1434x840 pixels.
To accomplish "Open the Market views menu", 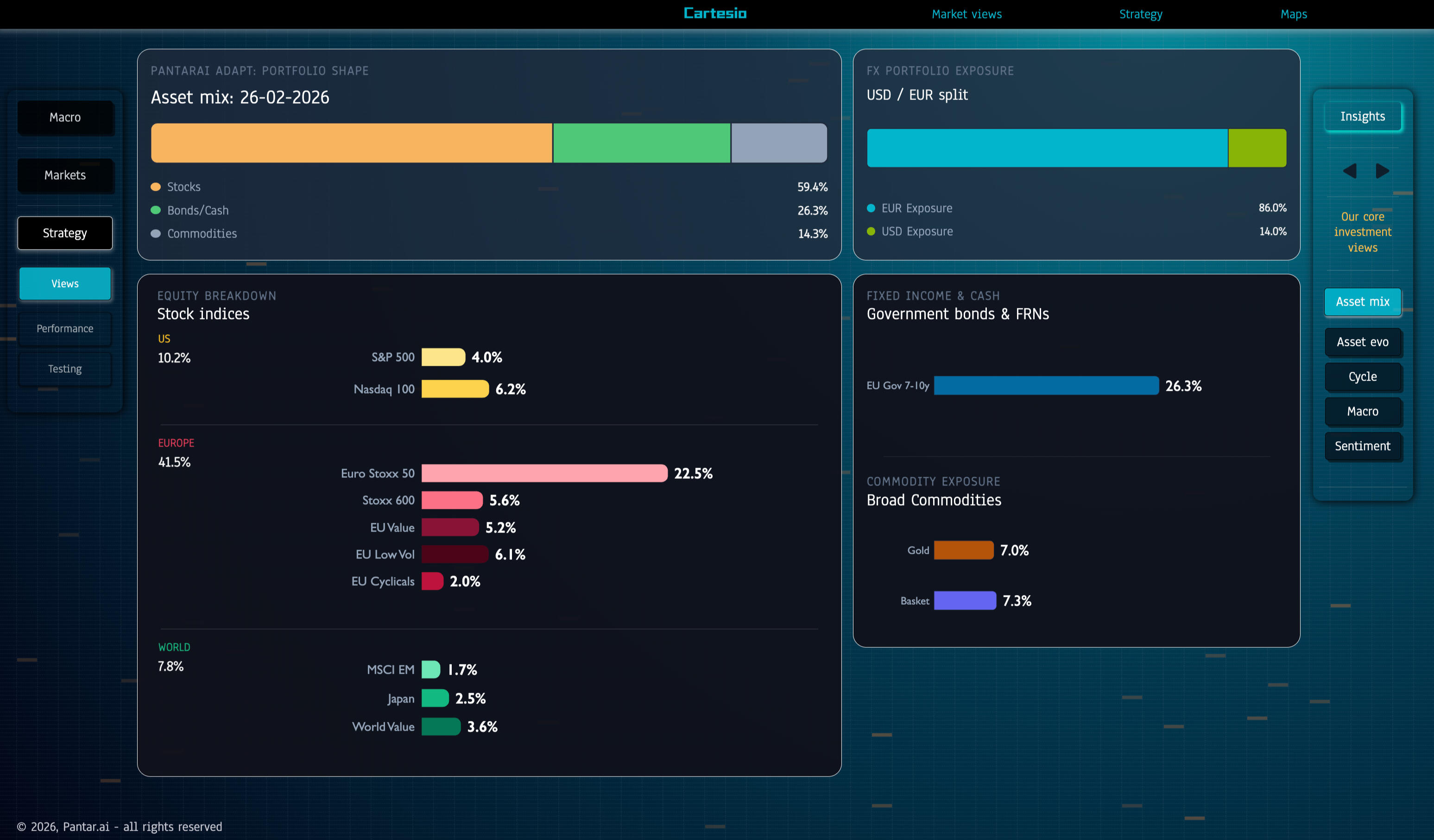I will click(966, 14).
